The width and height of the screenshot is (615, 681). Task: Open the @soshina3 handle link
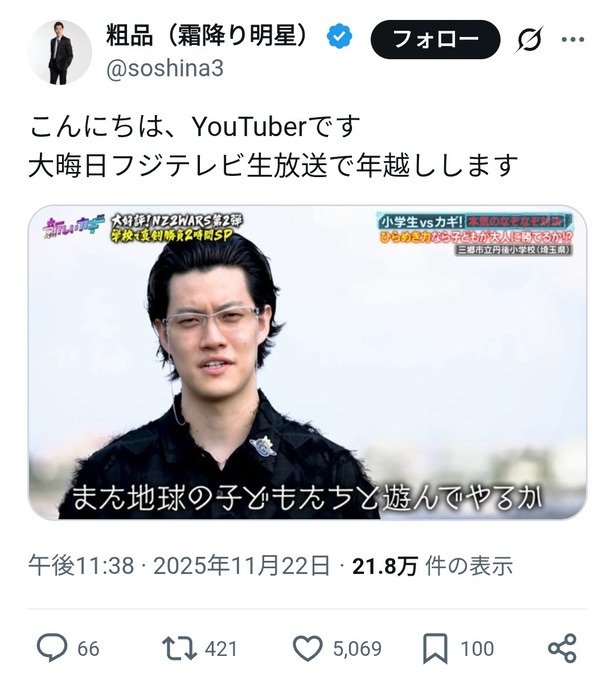[165, 69]
